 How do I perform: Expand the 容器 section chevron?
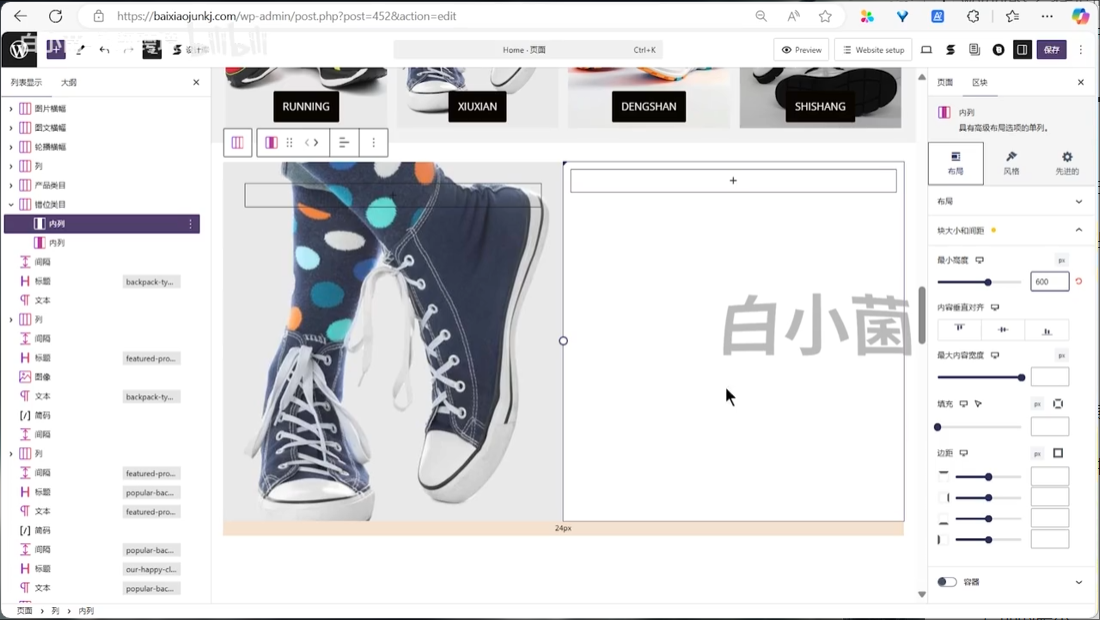tap(1079, 581)
